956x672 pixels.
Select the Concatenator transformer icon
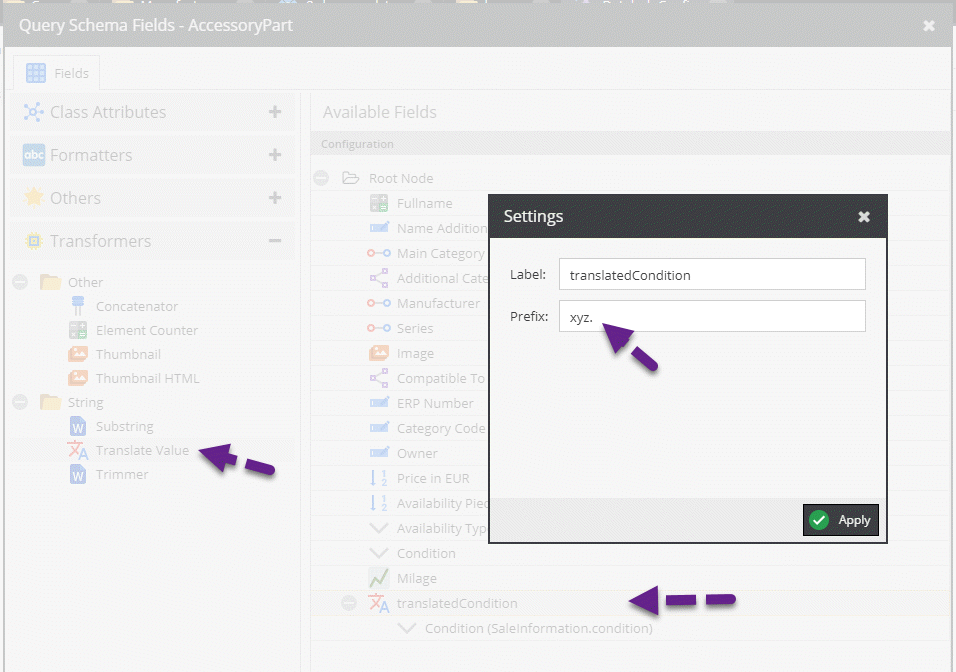(78, 306)
